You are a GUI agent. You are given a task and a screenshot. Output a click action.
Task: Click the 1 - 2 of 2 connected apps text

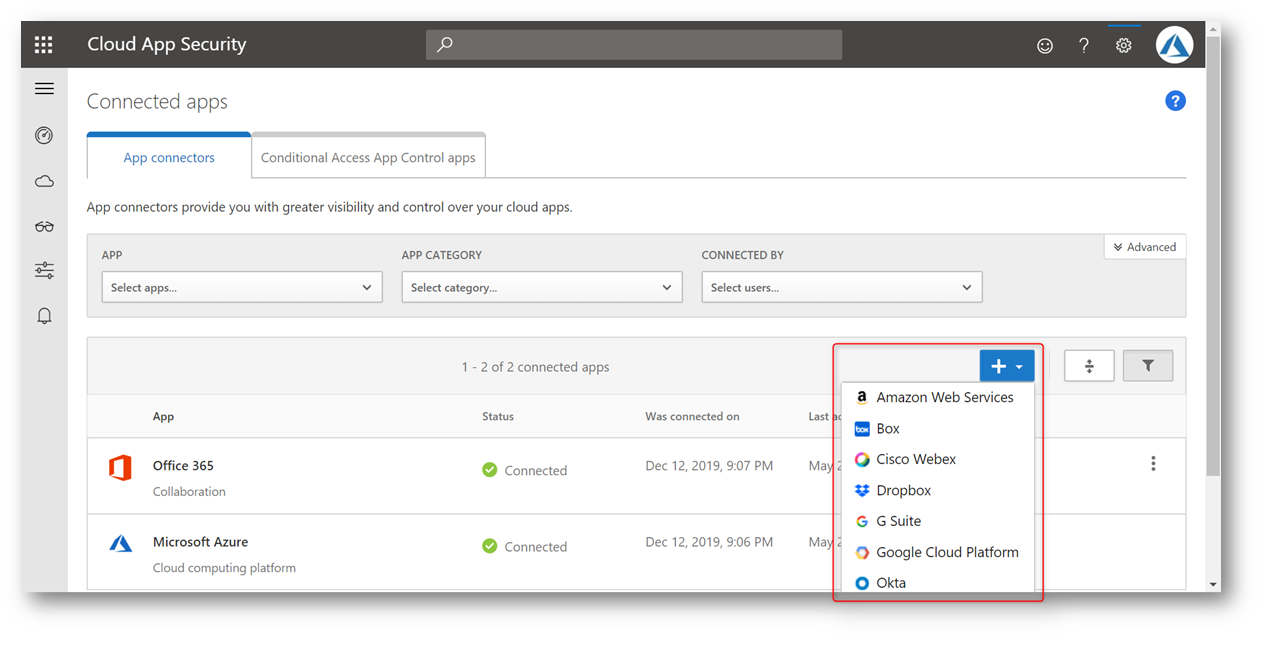(x=535, y=367)
